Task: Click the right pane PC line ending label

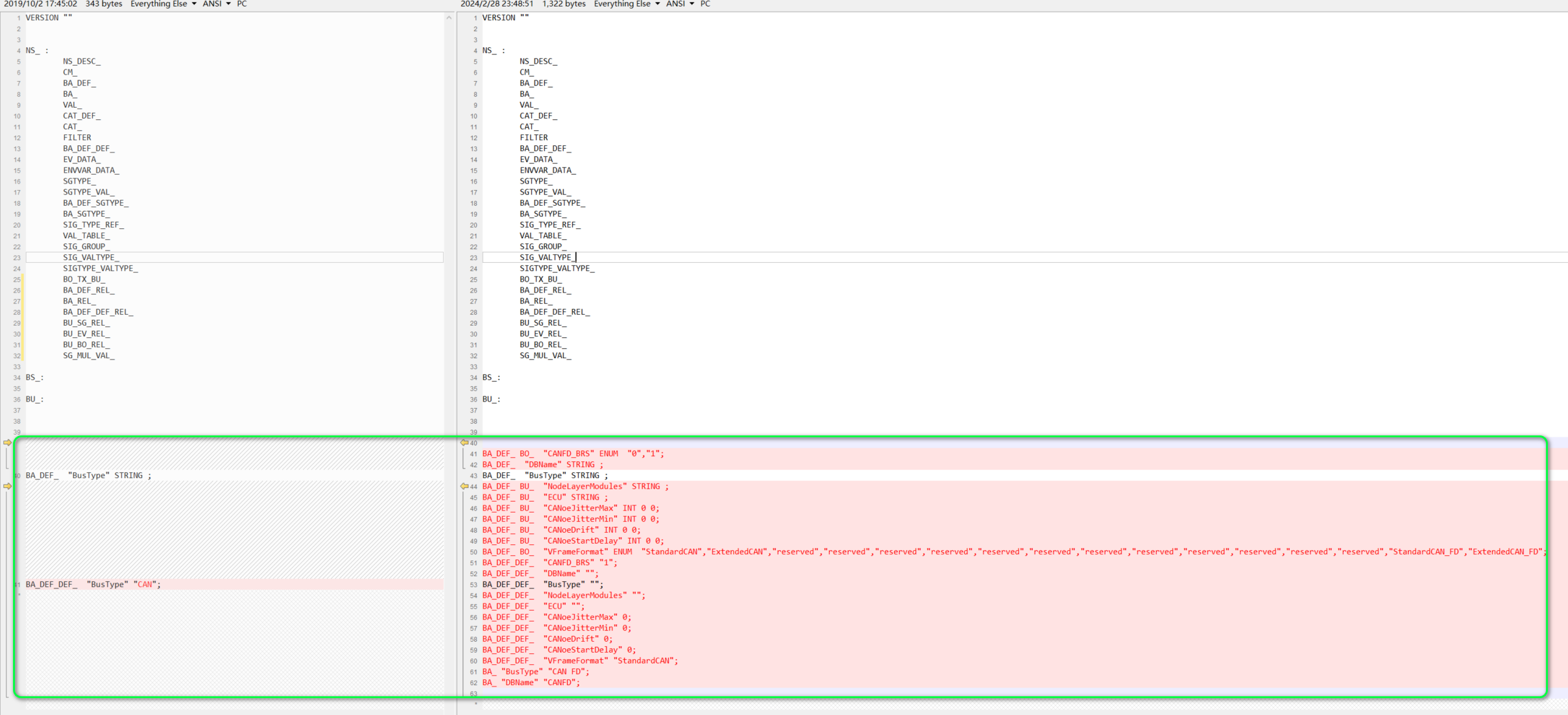Action: (705, 4)
